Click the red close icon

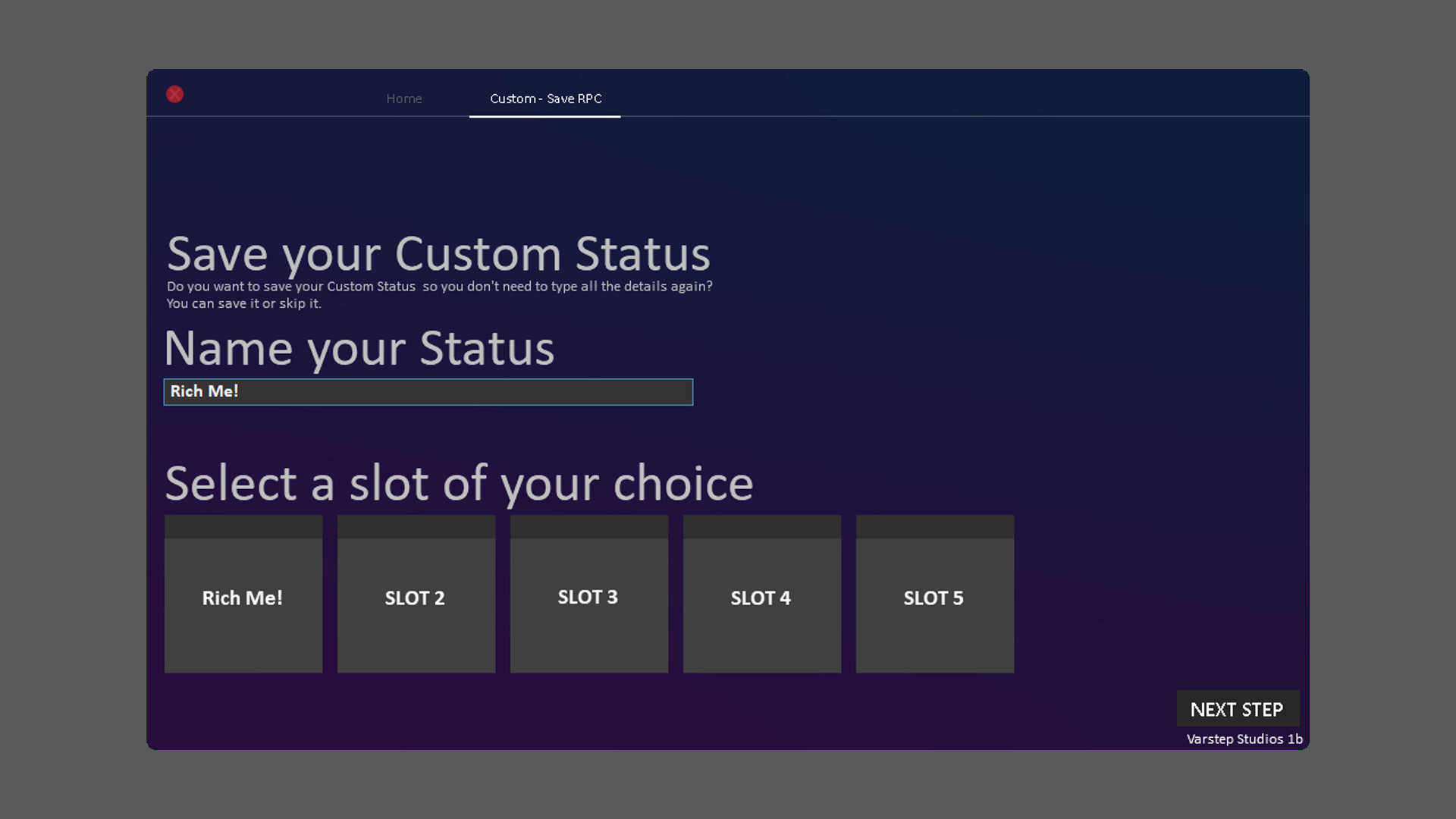(x=175, y=94)
